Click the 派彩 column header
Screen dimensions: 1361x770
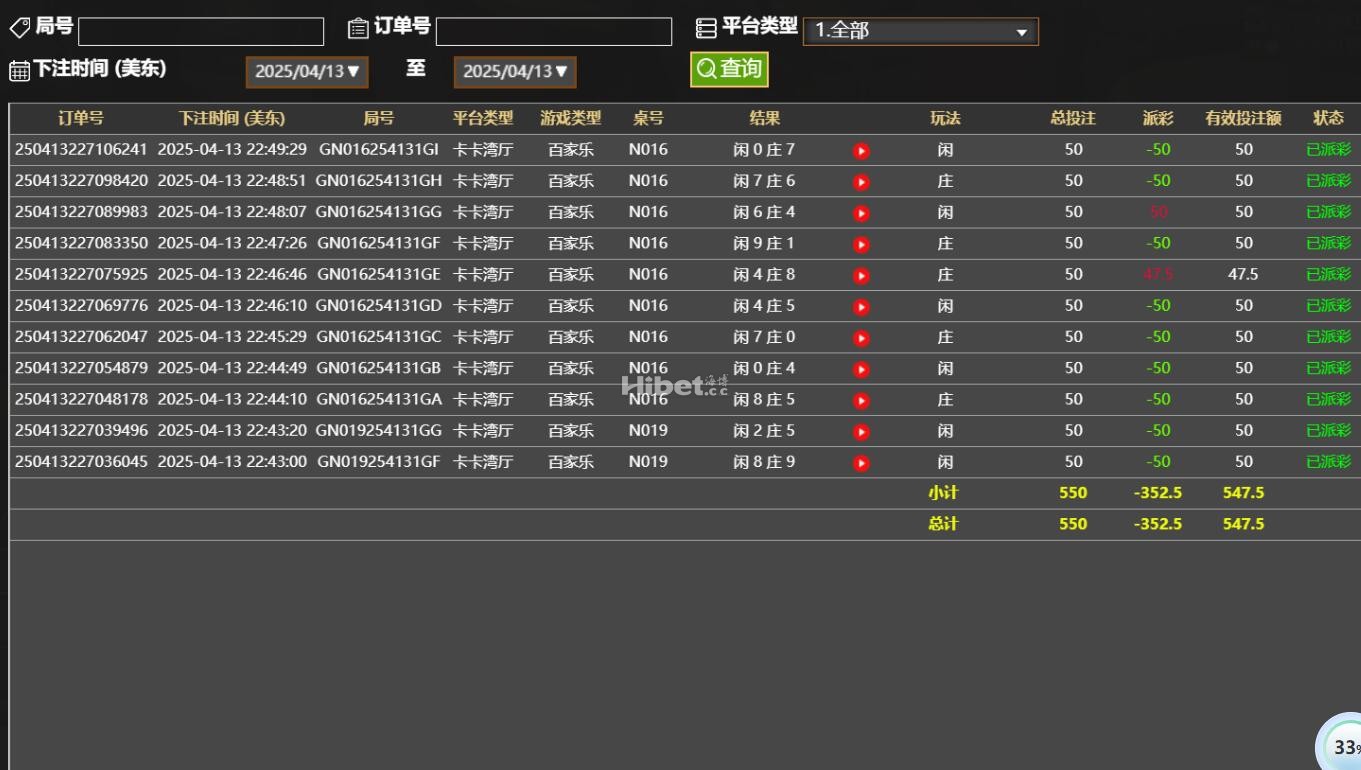(1158, 118)
